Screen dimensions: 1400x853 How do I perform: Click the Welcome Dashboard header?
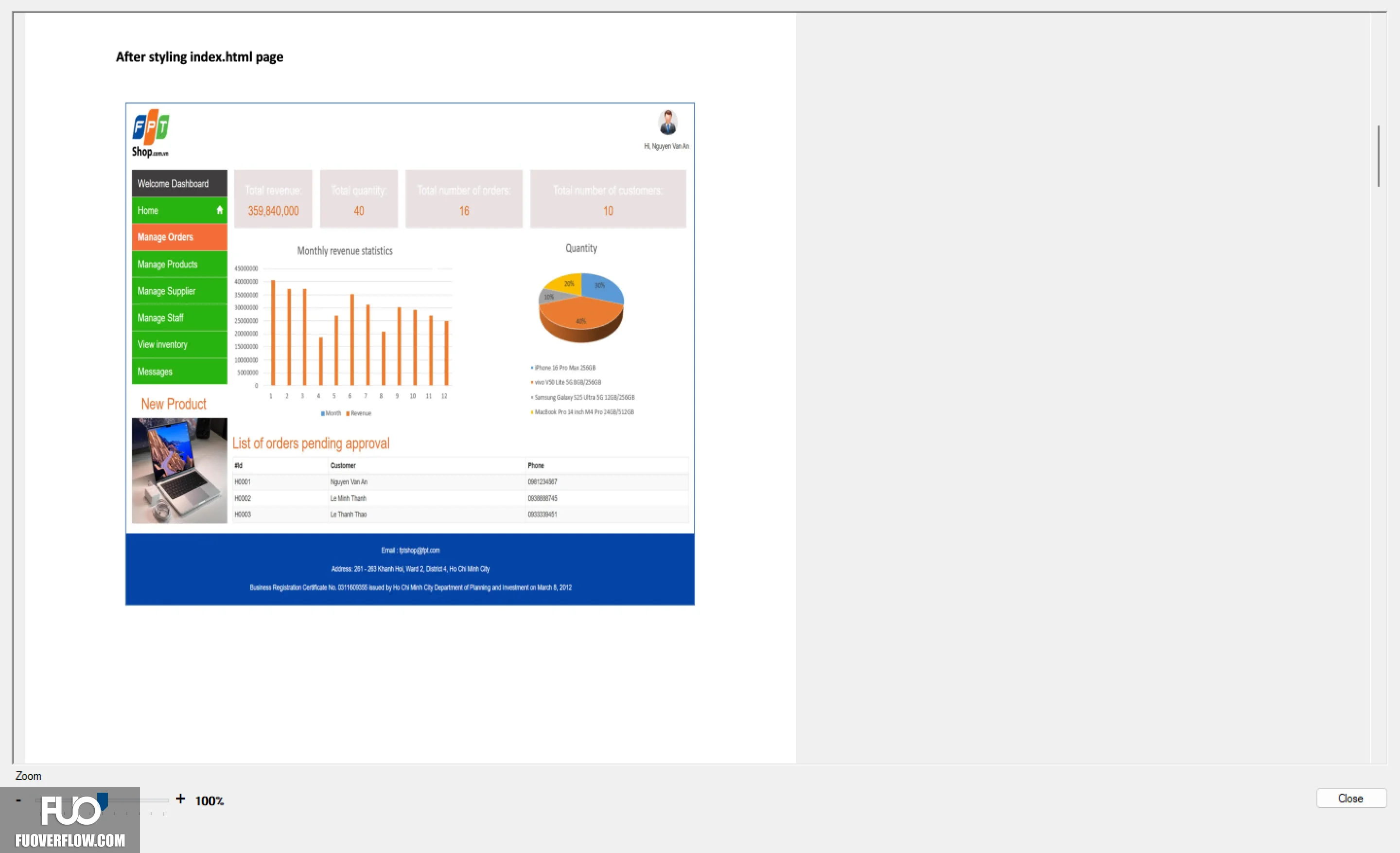click(x=179, y=183)
